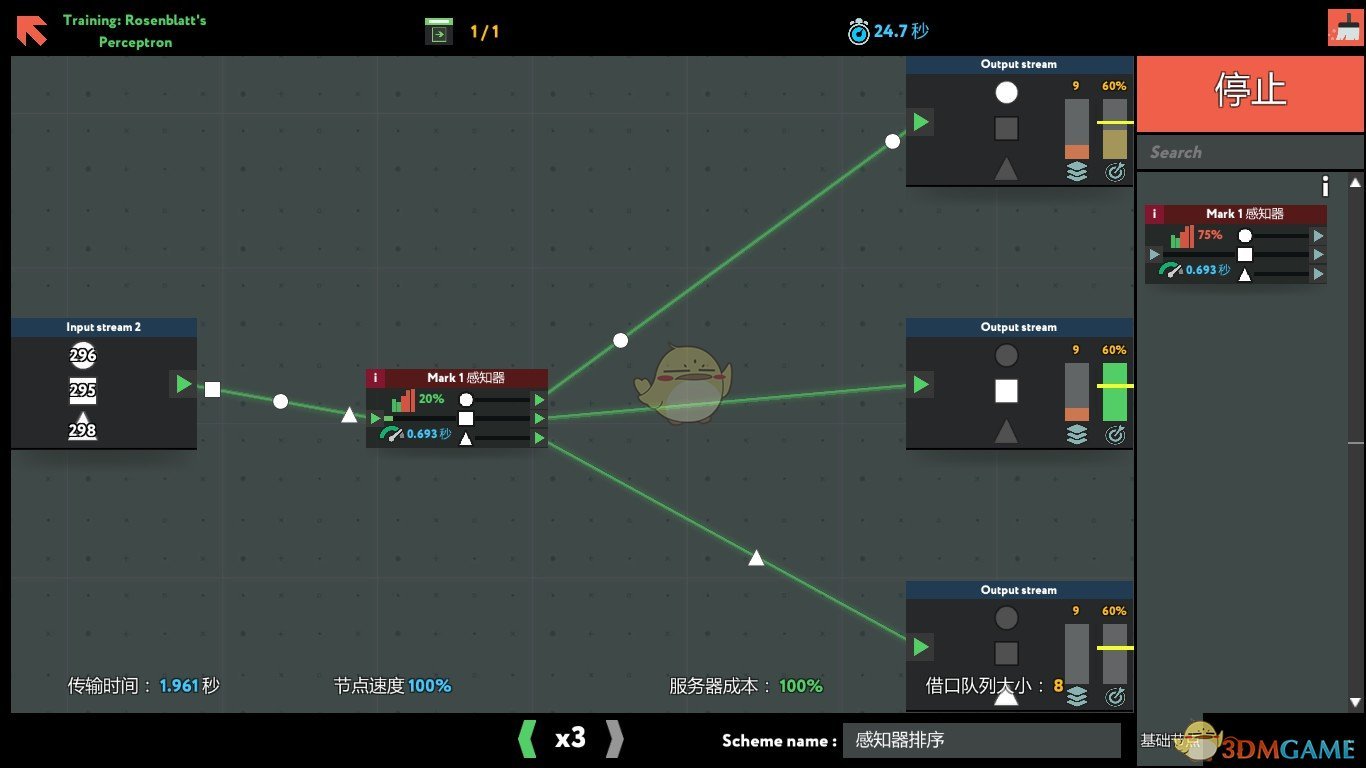
Task: Open info on canvas Mark 1 perceptron
Action: [x=375, y=378]
